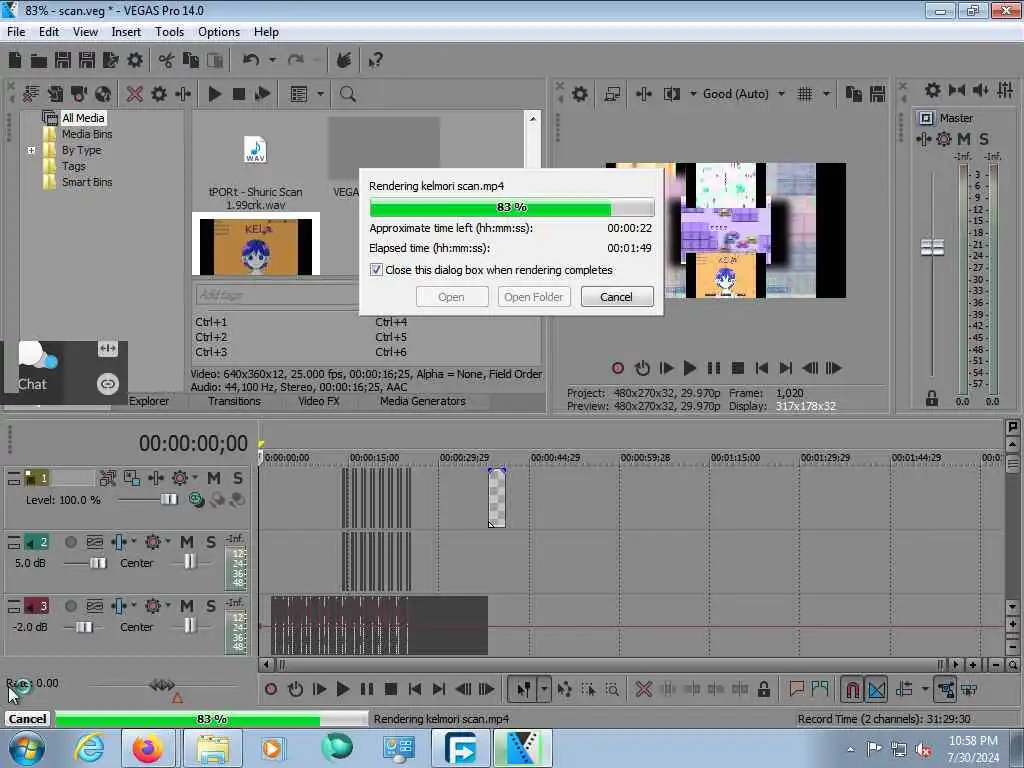Click Cancel in the bottom status bar

[x=27, y=719]
